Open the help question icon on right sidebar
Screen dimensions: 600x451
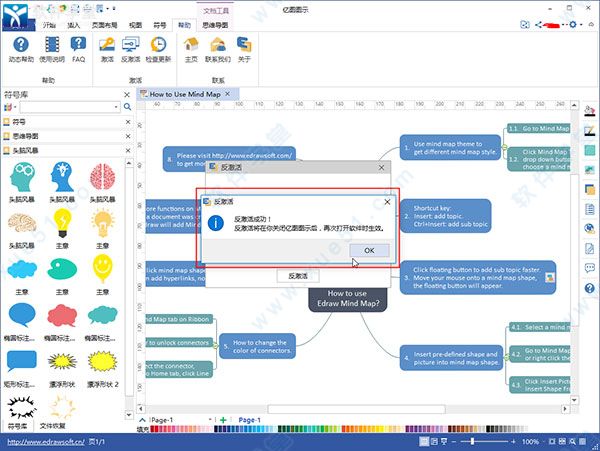(590, 288)
